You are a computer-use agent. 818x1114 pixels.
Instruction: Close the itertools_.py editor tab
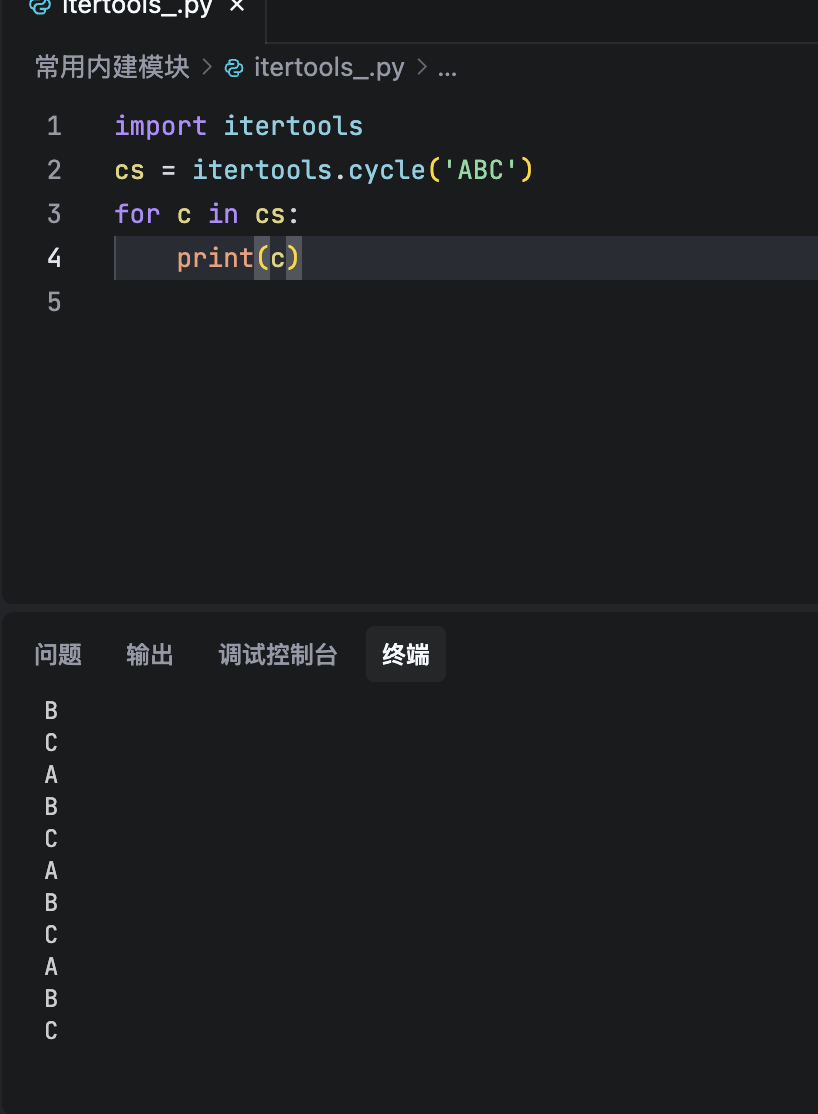[236, 6]
